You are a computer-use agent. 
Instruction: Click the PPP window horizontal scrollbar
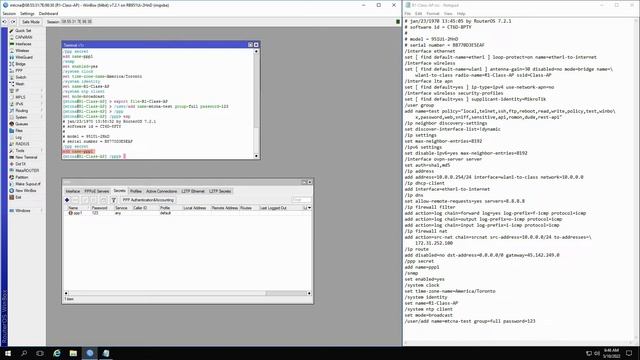coord(188,293)
